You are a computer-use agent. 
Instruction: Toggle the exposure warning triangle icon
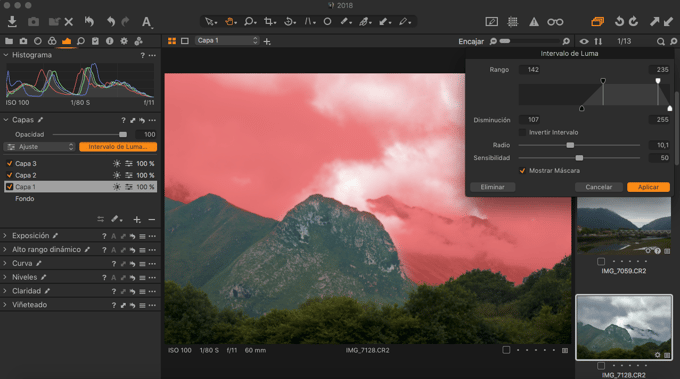click(533, 22)
